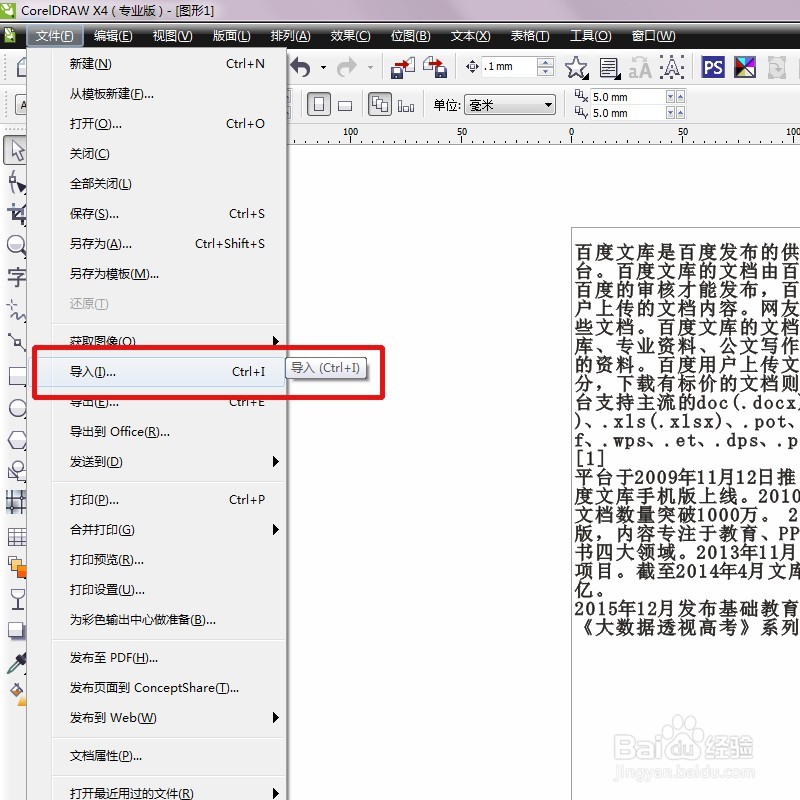This screenshot has width=800, height=800.
Task: Expand the 发布到 Web(W) submenu
Action: point(276,718)
